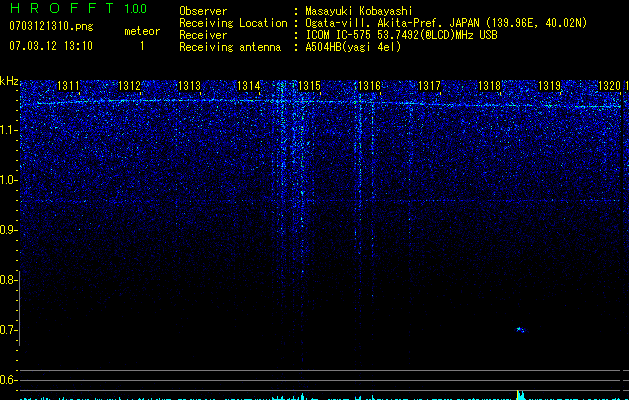The width and height of the screenshot is (629, 400).
Task: Click the kHz axis unit label
Action: click(9, 81)
